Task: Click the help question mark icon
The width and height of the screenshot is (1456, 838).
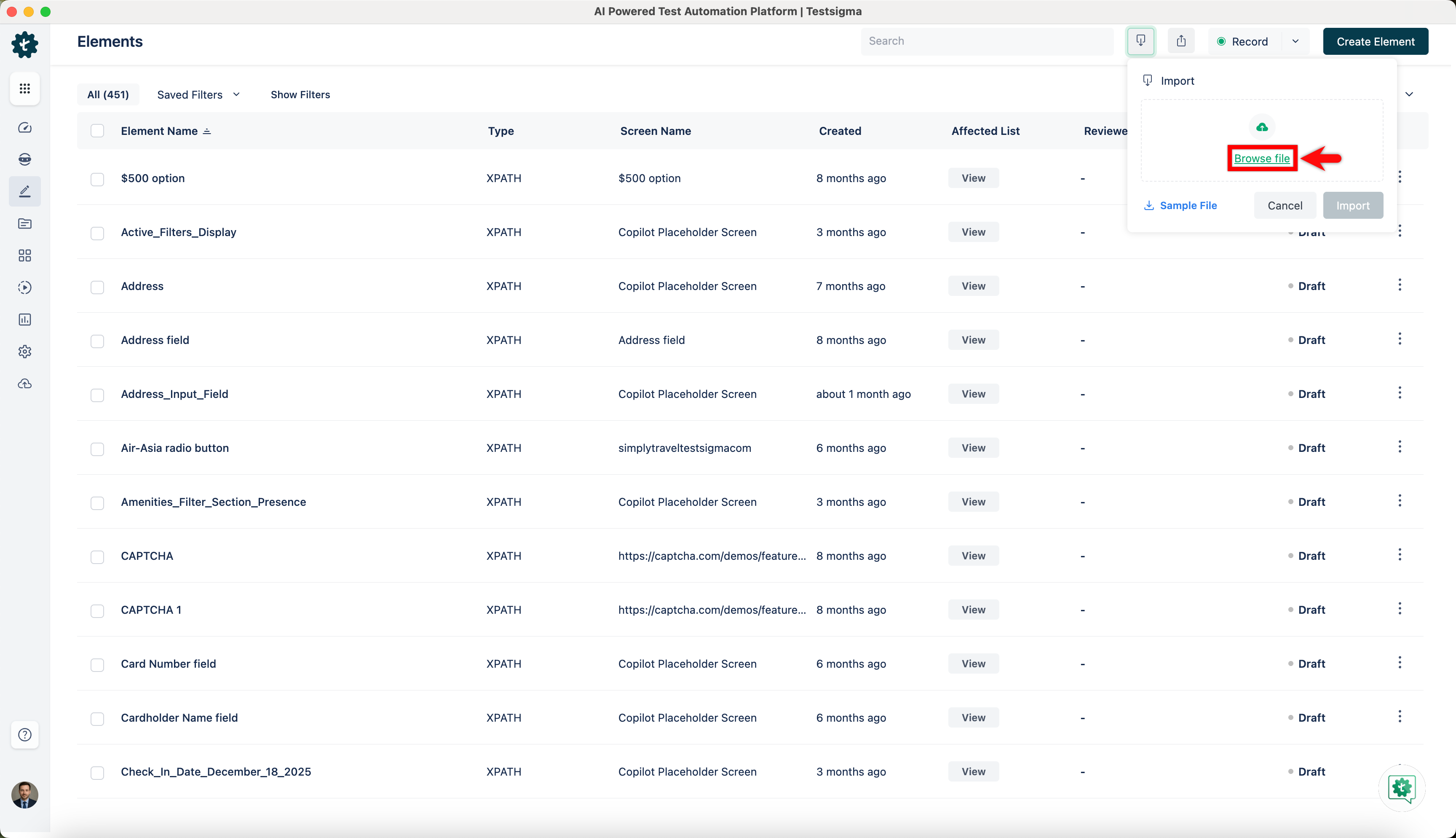Action: point(25,734)
